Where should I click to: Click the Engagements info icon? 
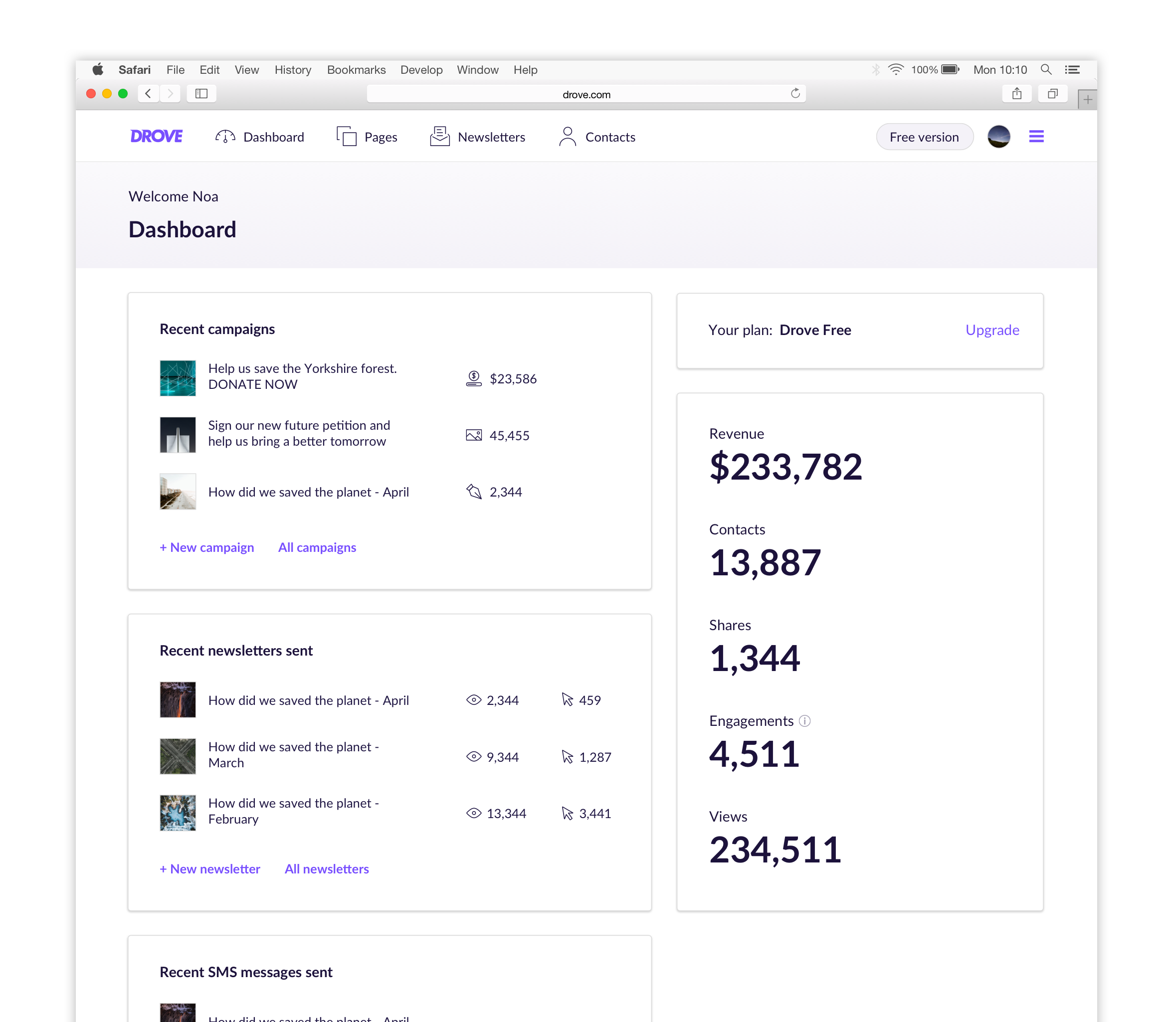[x=804, y=721]
